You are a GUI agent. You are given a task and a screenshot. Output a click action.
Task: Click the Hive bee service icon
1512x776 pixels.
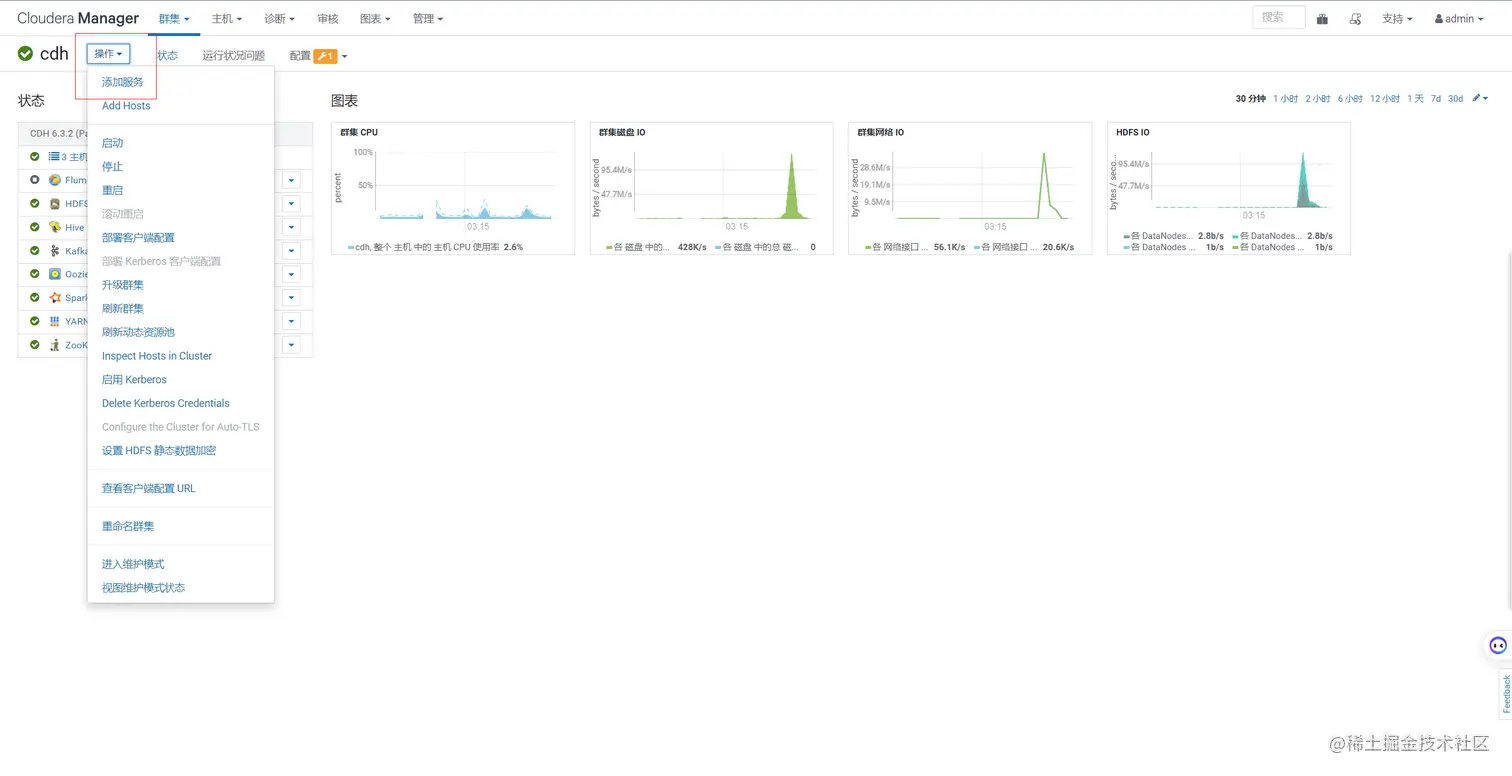tap(55, 227)
